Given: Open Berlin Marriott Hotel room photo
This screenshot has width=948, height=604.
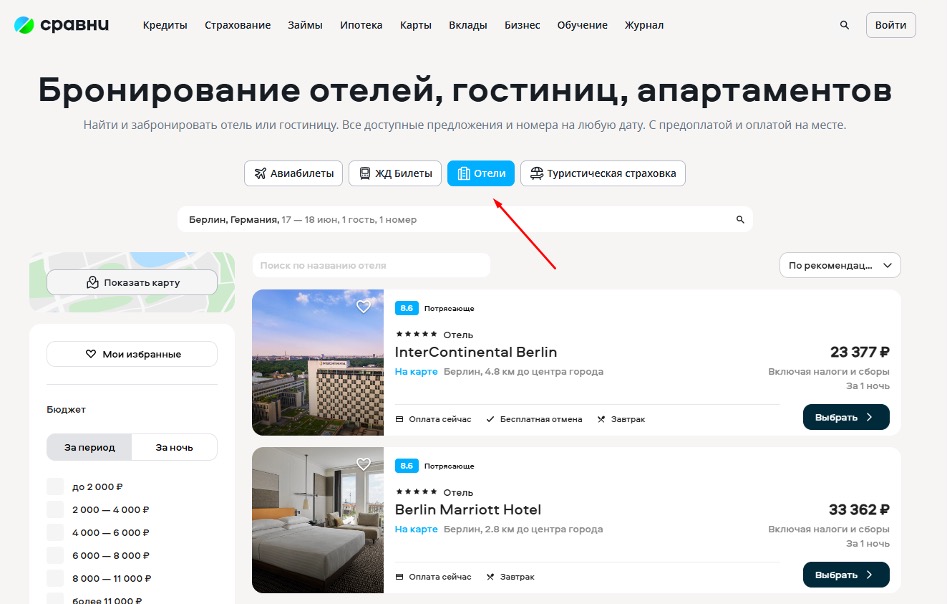Looking at the screenshot, I should 318,520.
